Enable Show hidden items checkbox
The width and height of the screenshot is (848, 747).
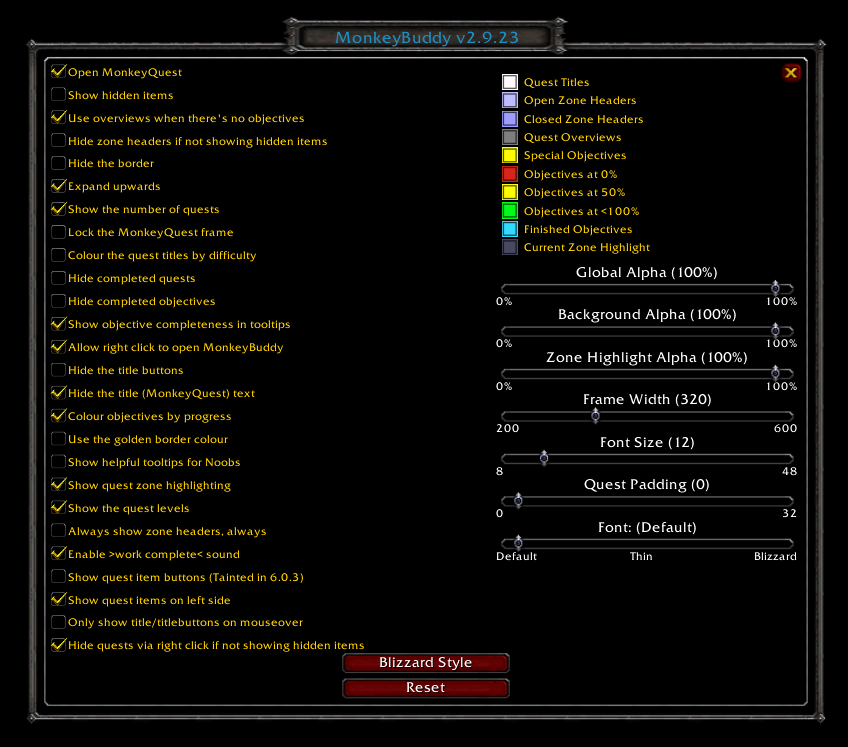[x=59, y=95]
